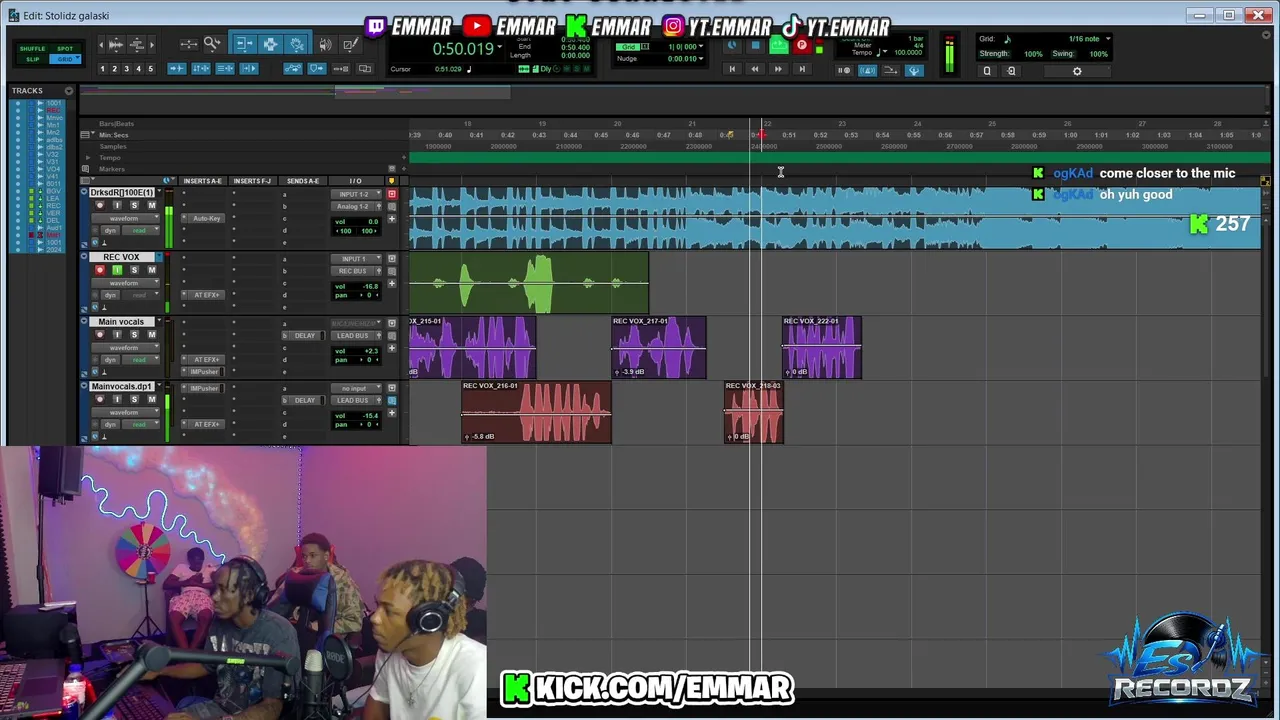The image size is (1280, 720).
Task: Toggle Grid edit mode
Action: coord(65,59)
